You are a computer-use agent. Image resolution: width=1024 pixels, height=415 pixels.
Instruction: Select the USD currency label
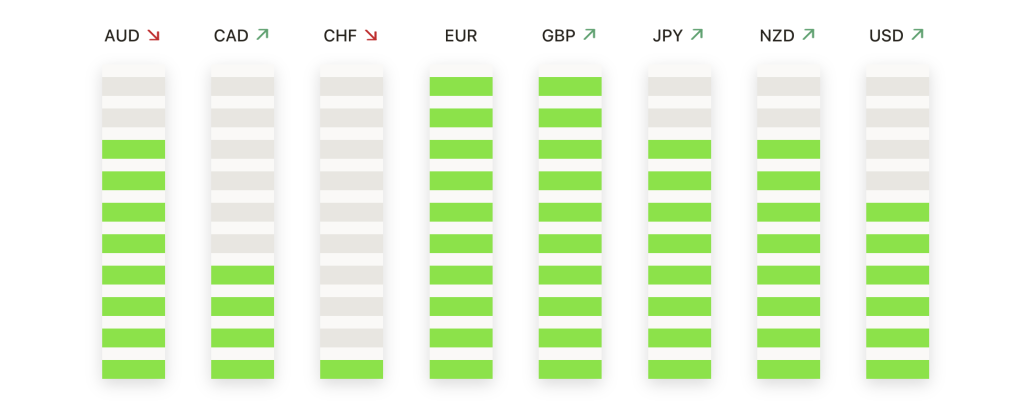(886, 36)
